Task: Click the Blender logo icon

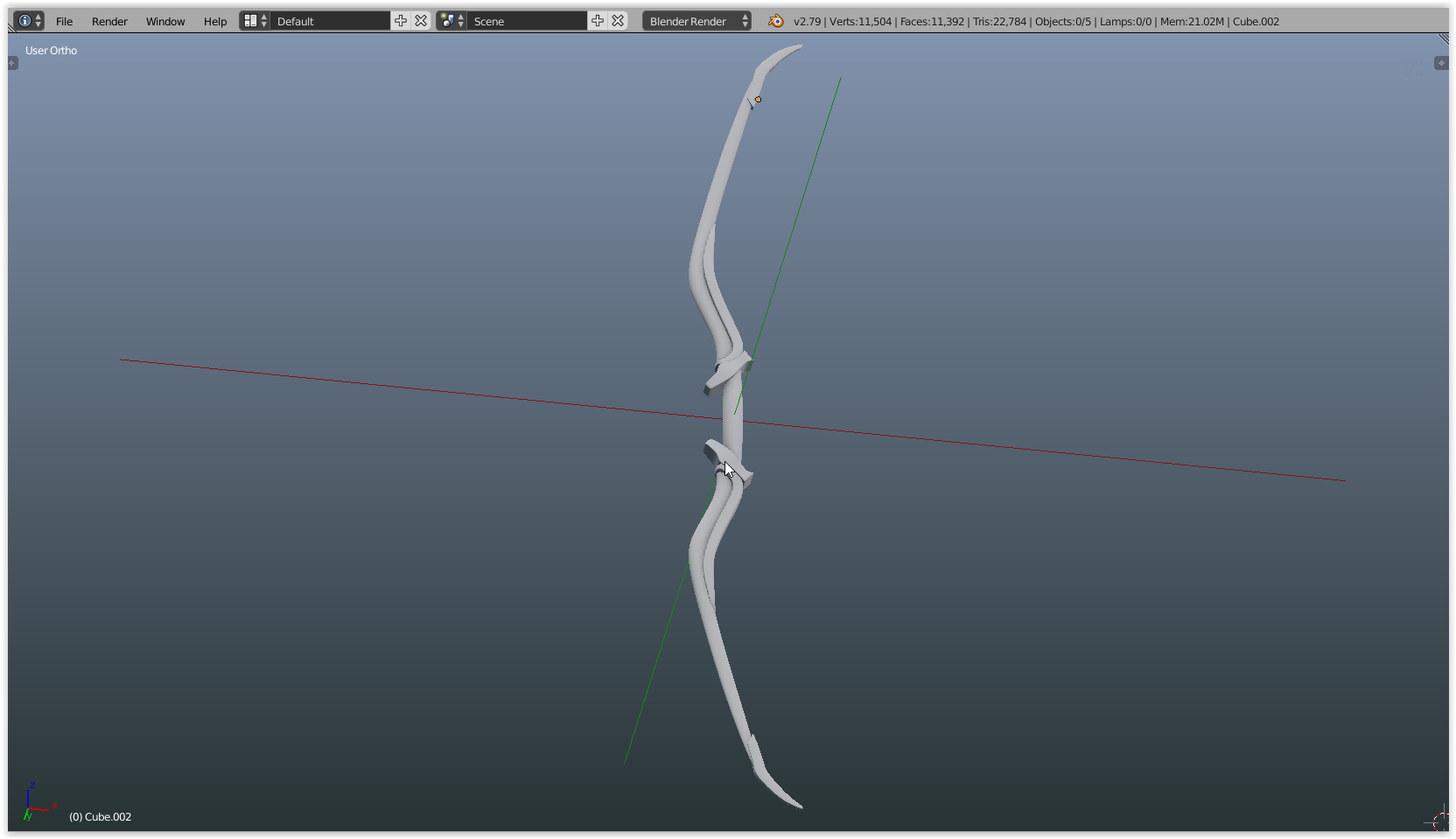Action: 776,21
